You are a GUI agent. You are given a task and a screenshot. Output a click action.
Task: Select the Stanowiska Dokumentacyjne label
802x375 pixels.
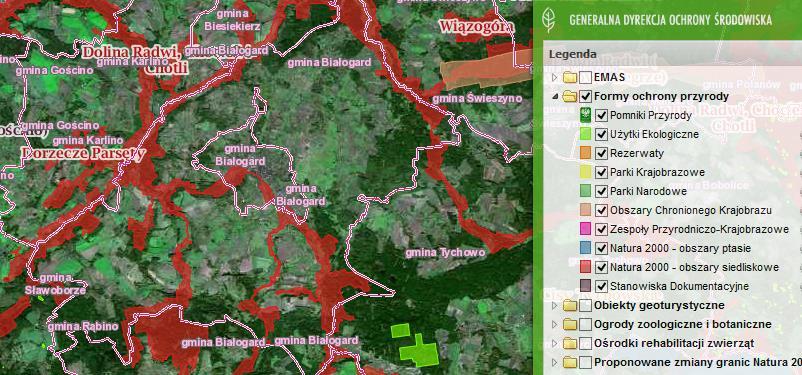pos(679,286)
